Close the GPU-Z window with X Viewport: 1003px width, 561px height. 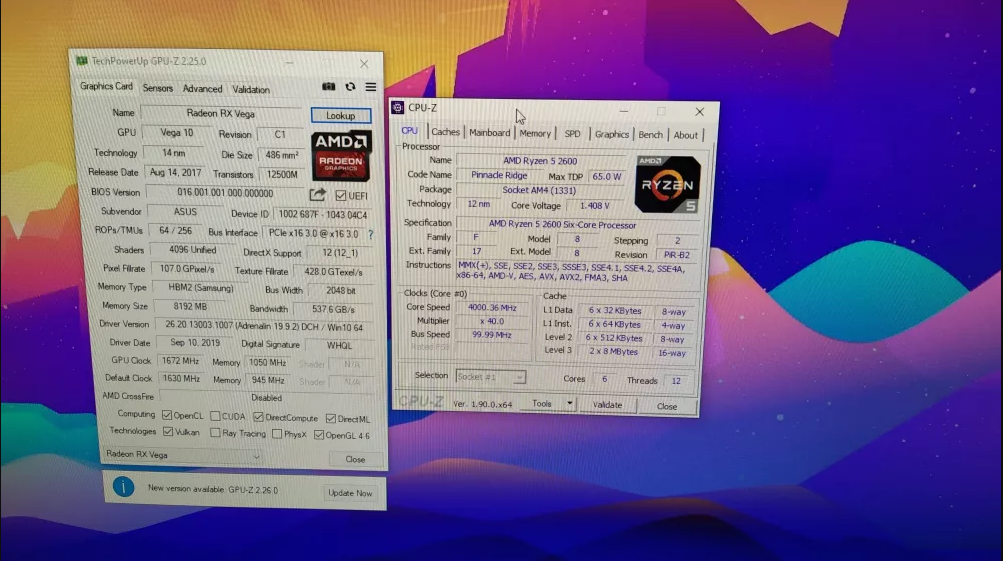pos(364,64)
